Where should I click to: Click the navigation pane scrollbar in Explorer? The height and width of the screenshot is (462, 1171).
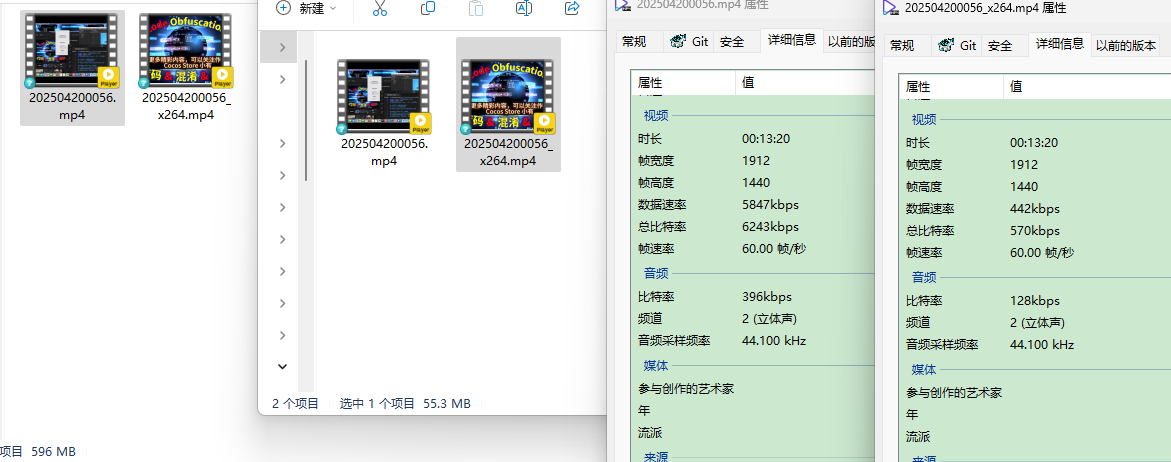tap(306, 120)
